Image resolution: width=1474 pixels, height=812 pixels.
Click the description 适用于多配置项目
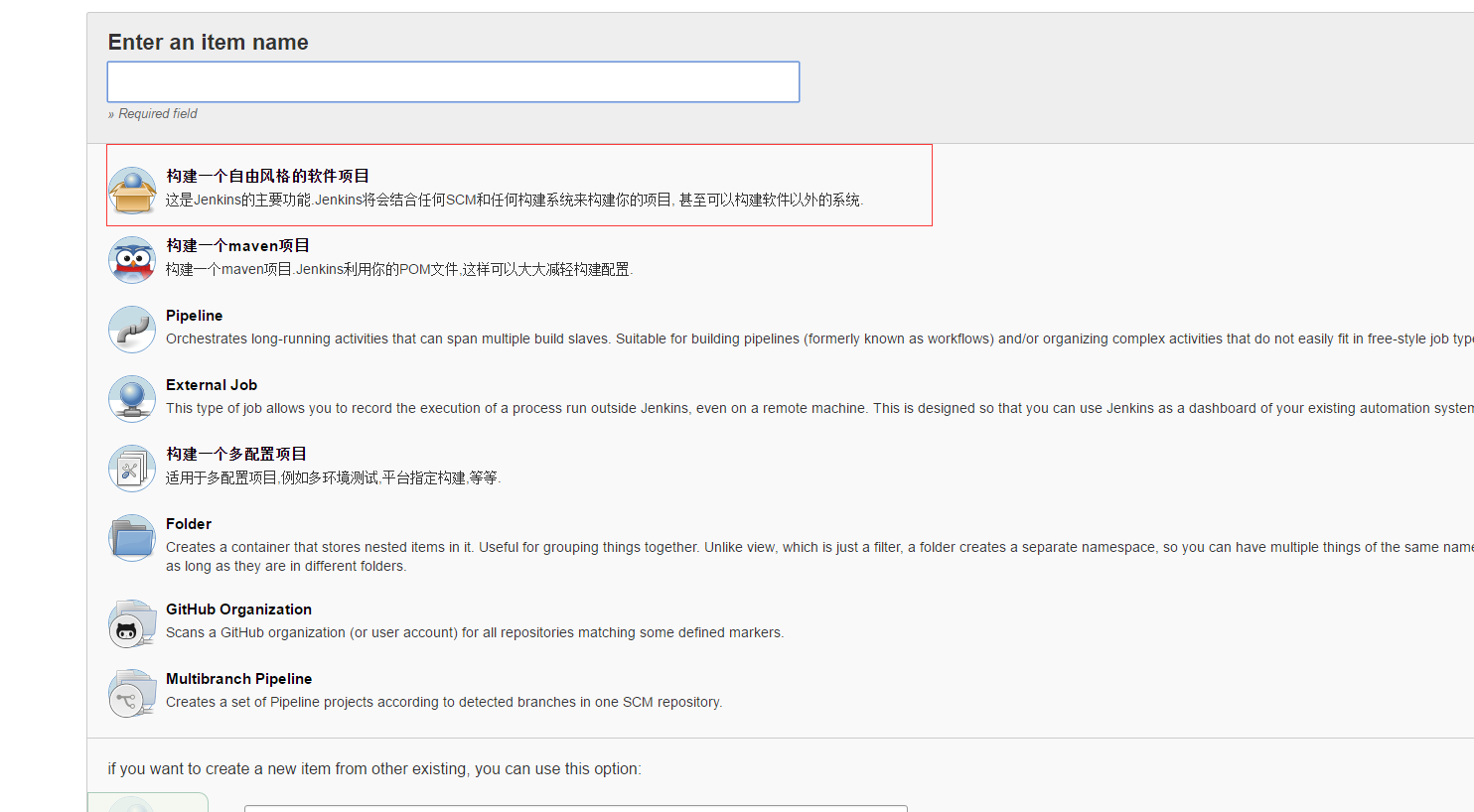(333, 477)
